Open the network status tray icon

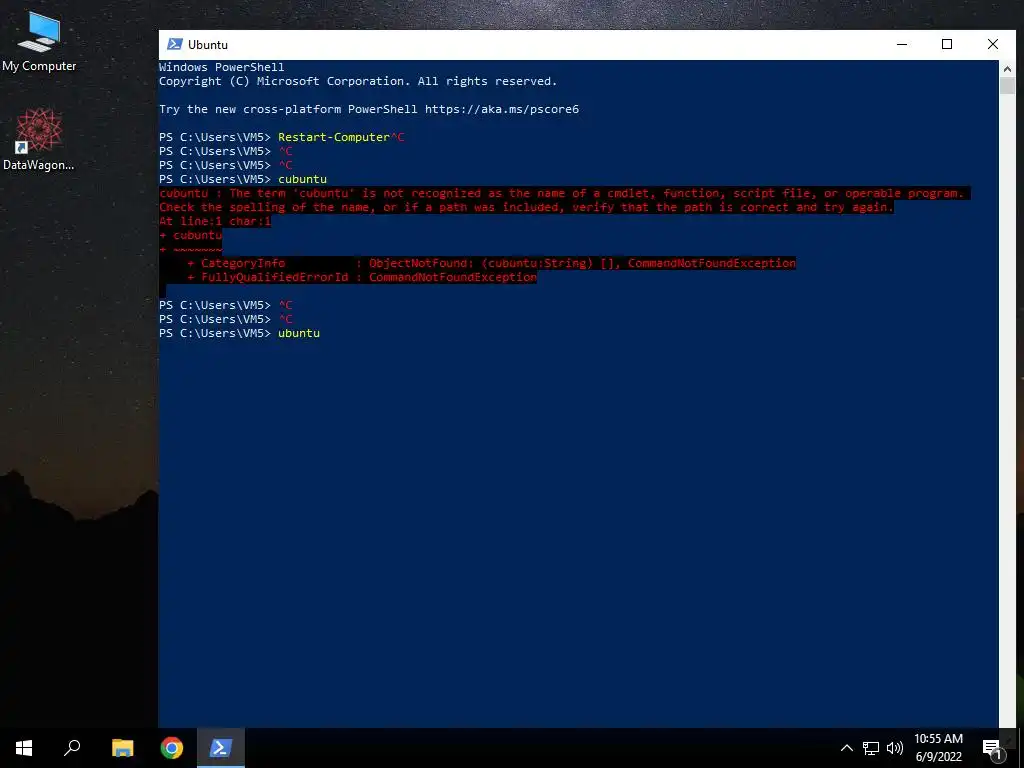coord(871,748)
